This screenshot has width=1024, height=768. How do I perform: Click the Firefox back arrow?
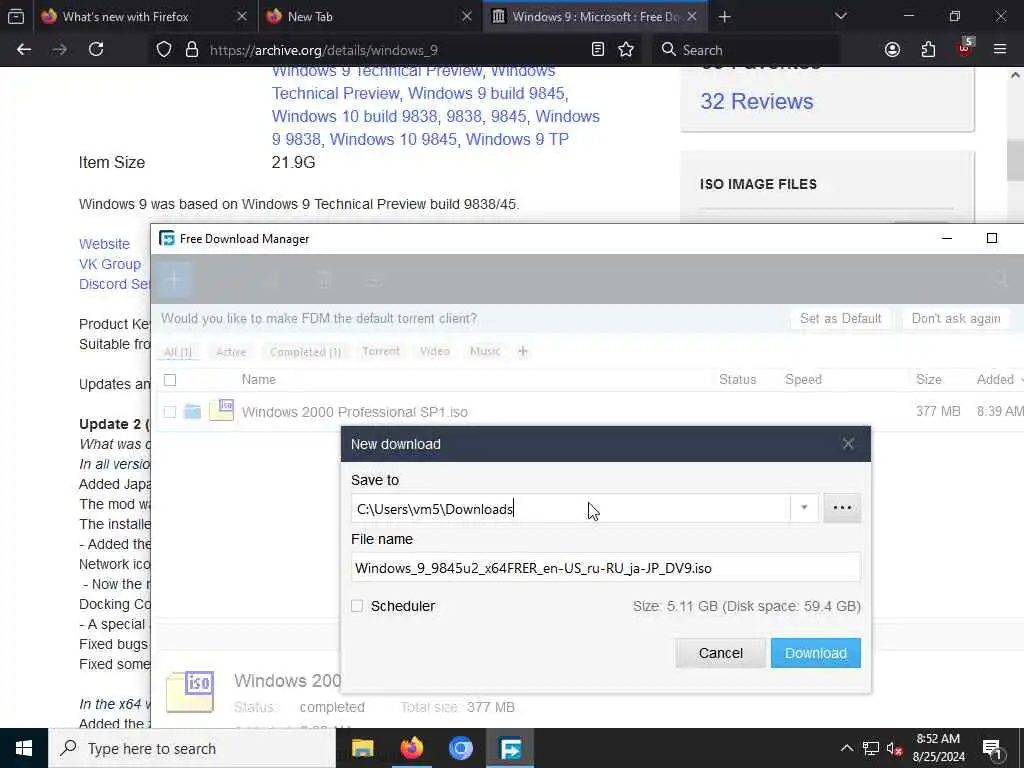coord(24,50)
